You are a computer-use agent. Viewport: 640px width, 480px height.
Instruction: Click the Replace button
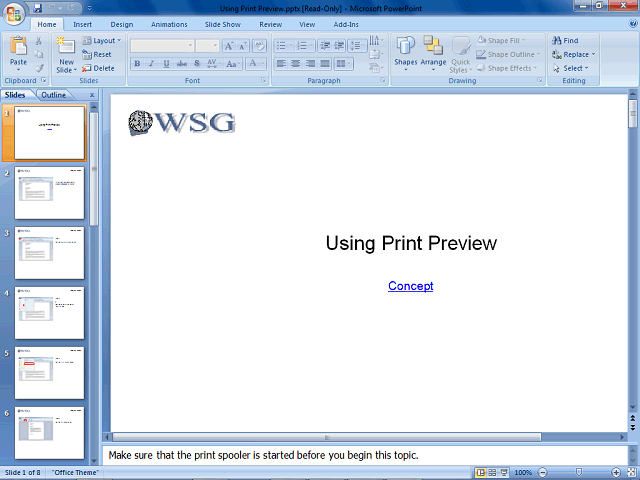coord(573,54)
